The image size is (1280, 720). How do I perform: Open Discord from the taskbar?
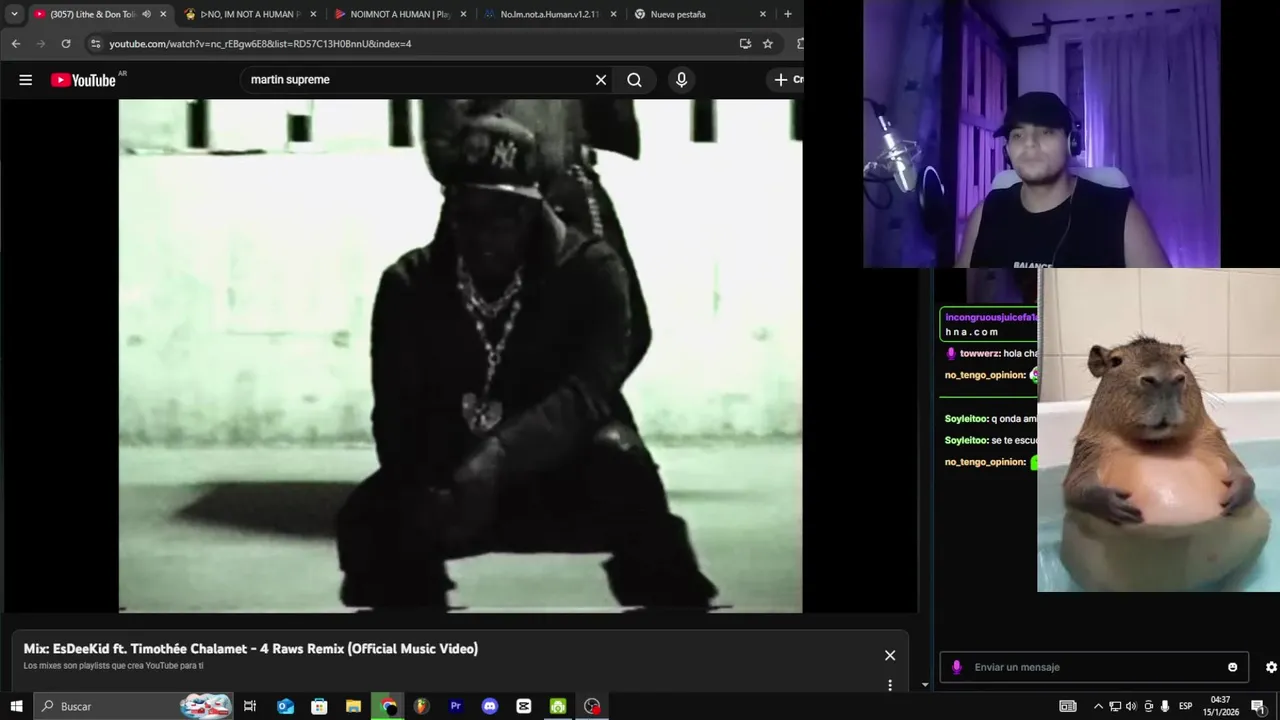pyautogui.click(x=490, y=706)
